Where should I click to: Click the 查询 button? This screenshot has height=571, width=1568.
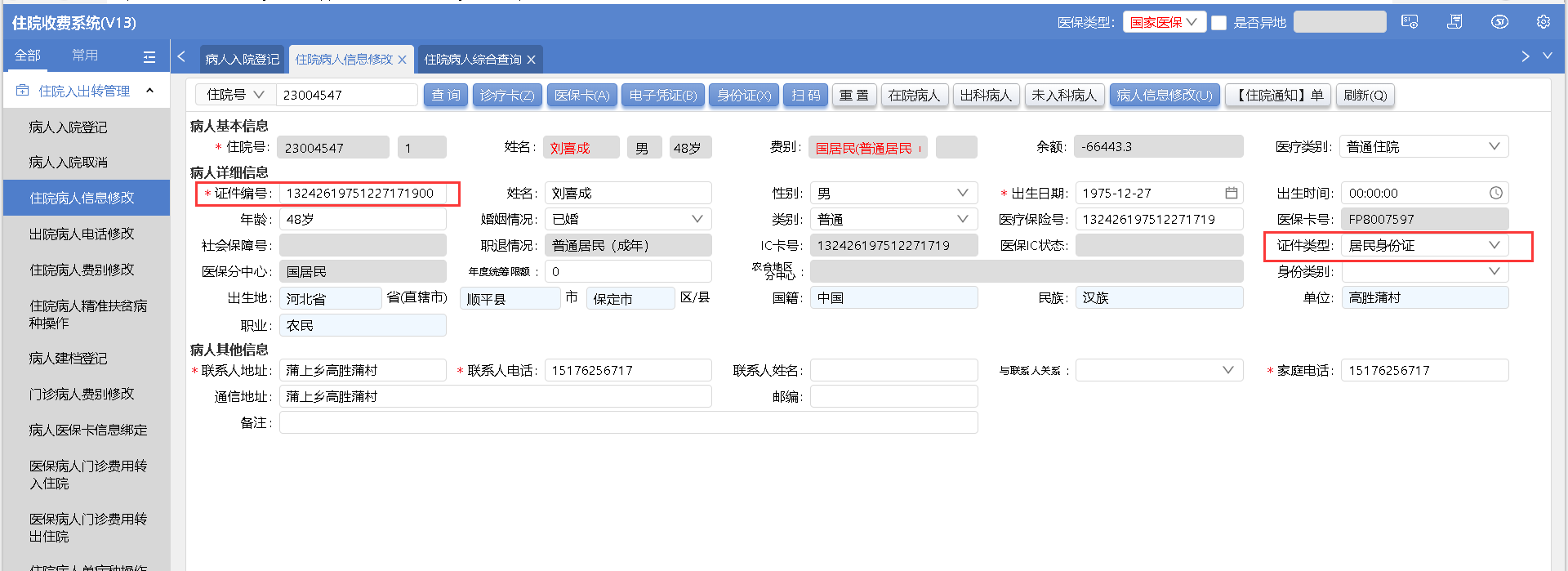tap(446, 96)
